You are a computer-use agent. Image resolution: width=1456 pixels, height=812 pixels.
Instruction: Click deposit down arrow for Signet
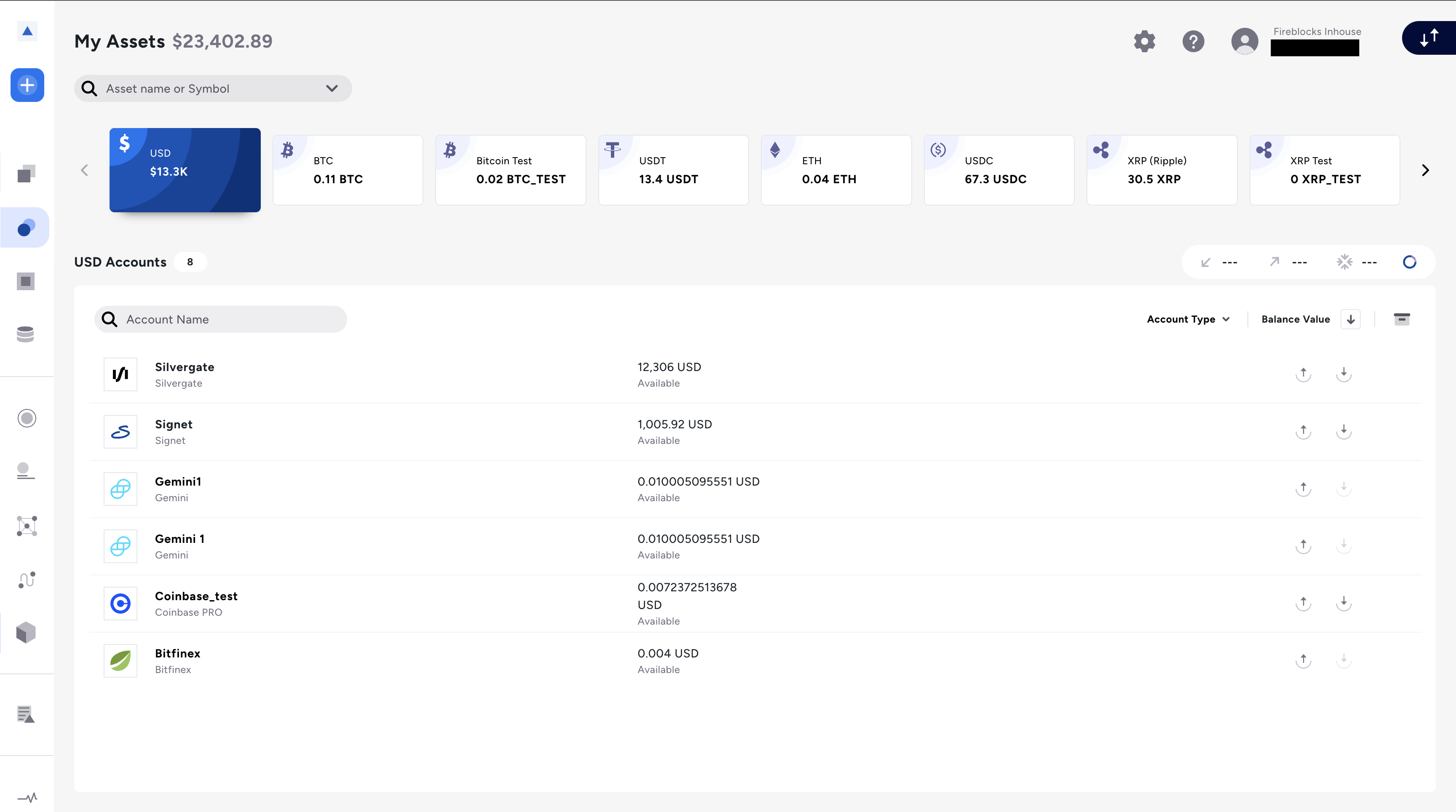[1344, 432]
